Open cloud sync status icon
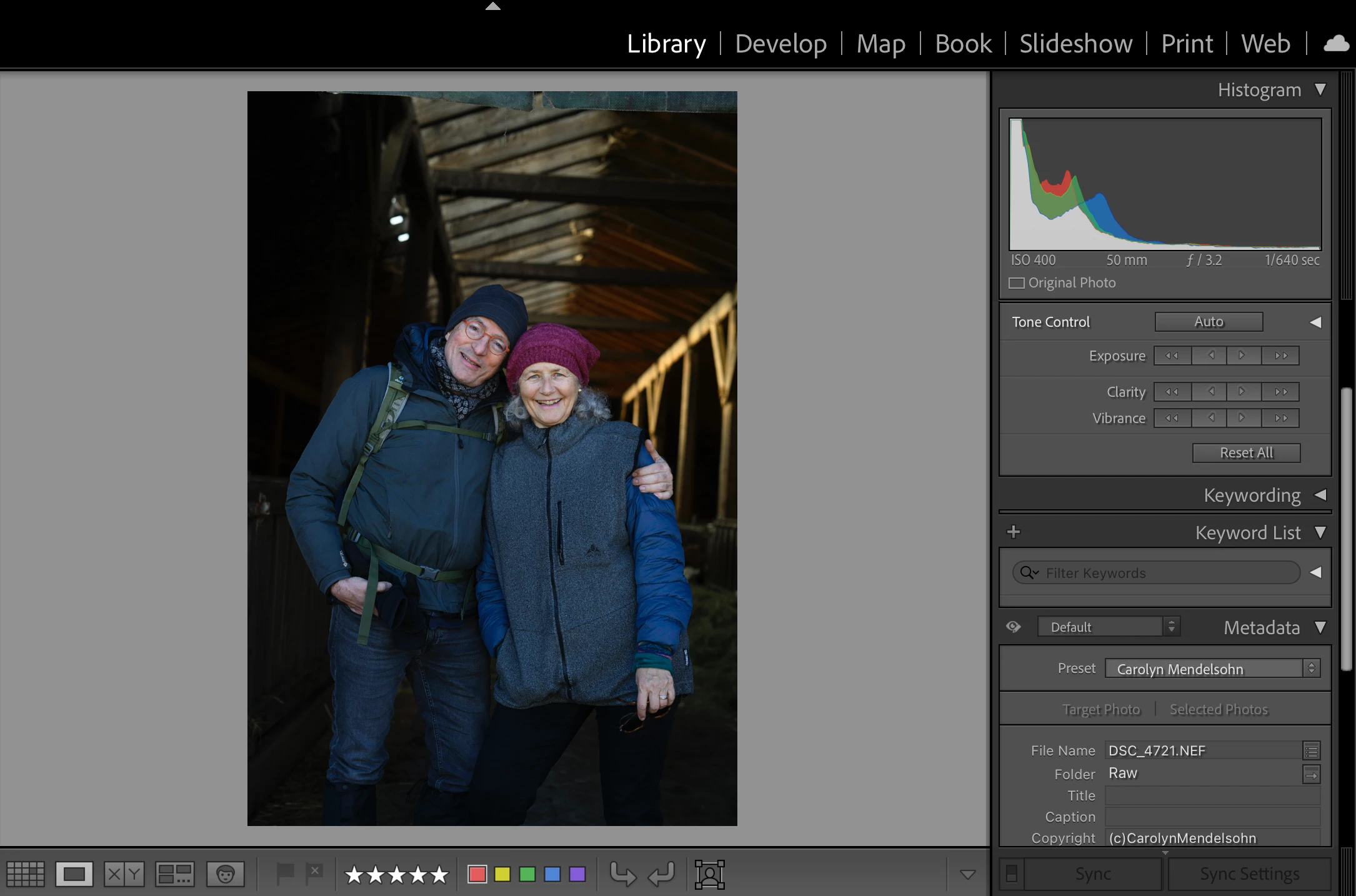 (1336, 44)
